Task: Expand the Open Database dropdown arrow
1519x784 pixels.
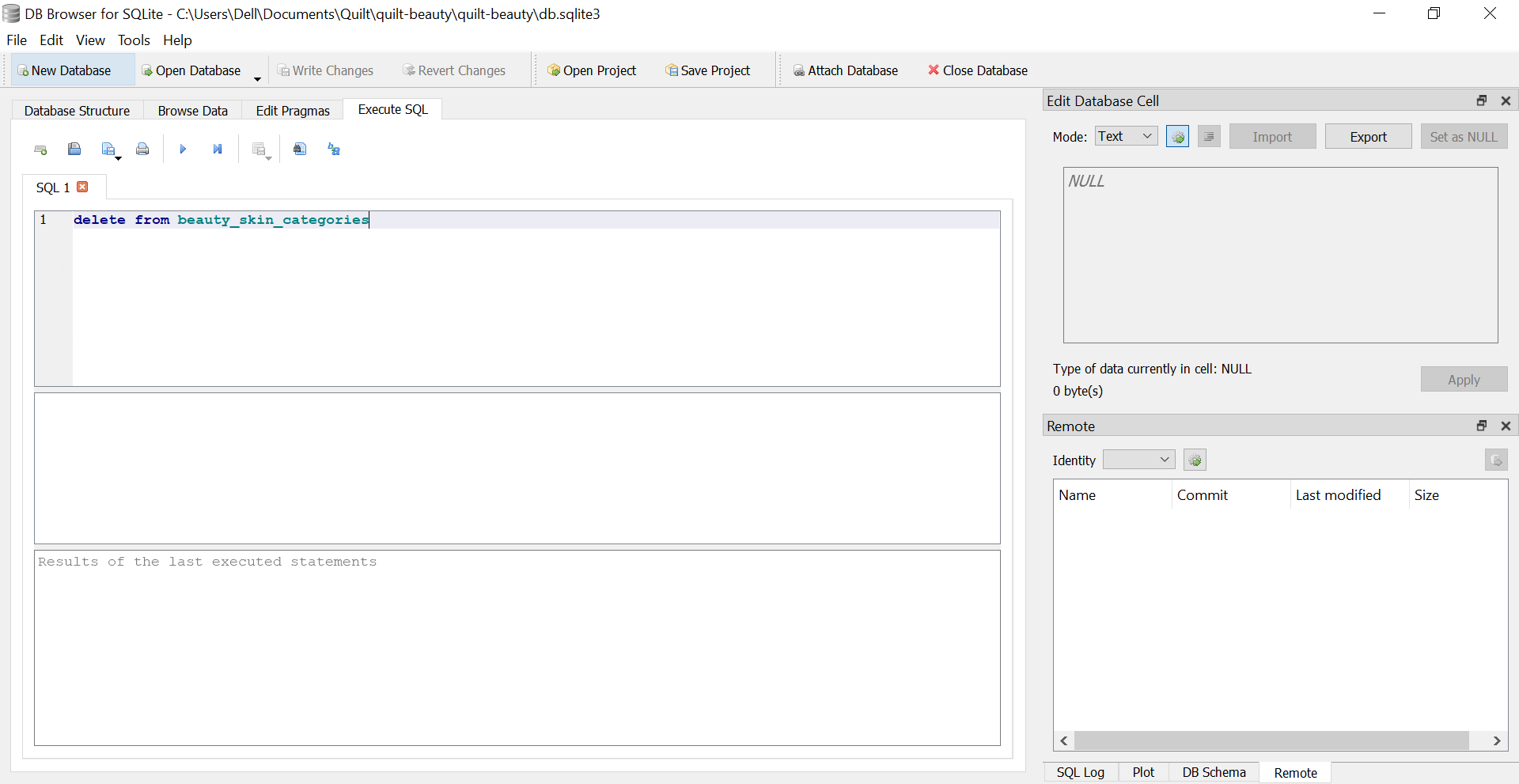Action: [257, 78]
